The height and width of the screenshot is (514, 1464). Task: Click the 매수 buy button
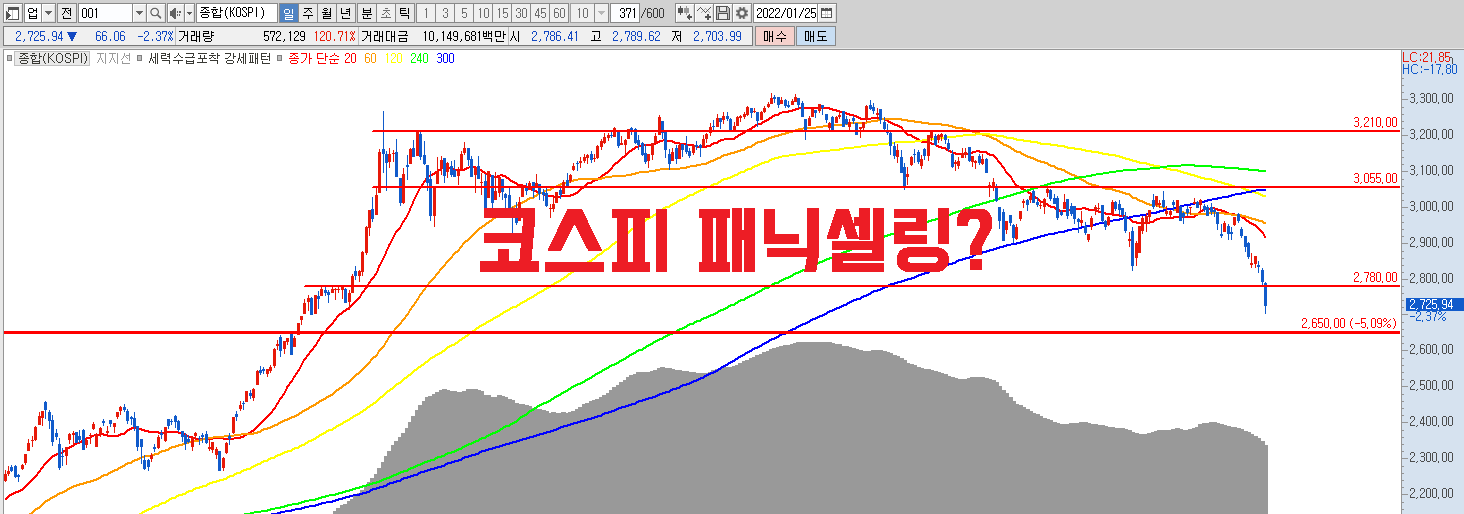[774, 36]
